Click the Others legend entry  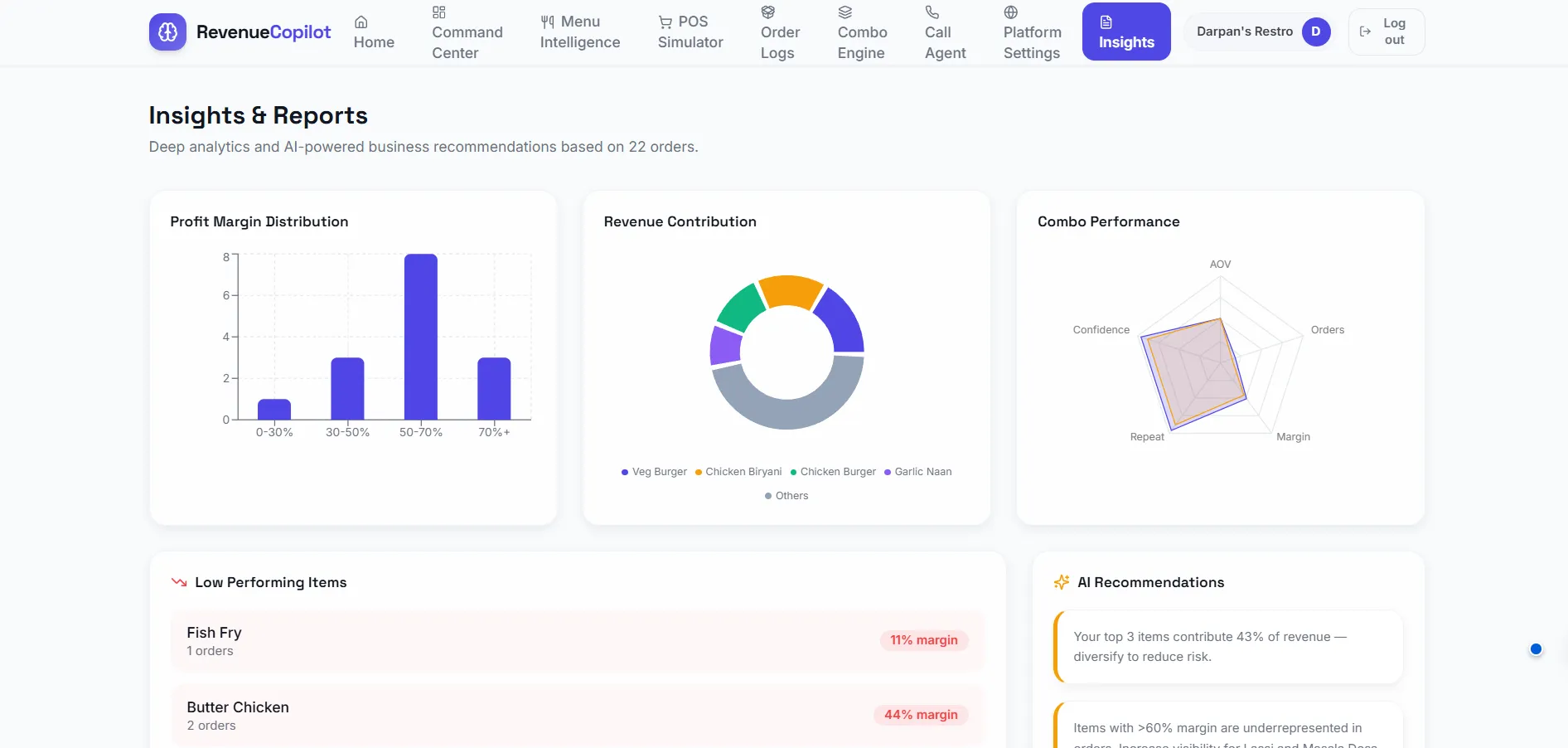tap(786, 496)
